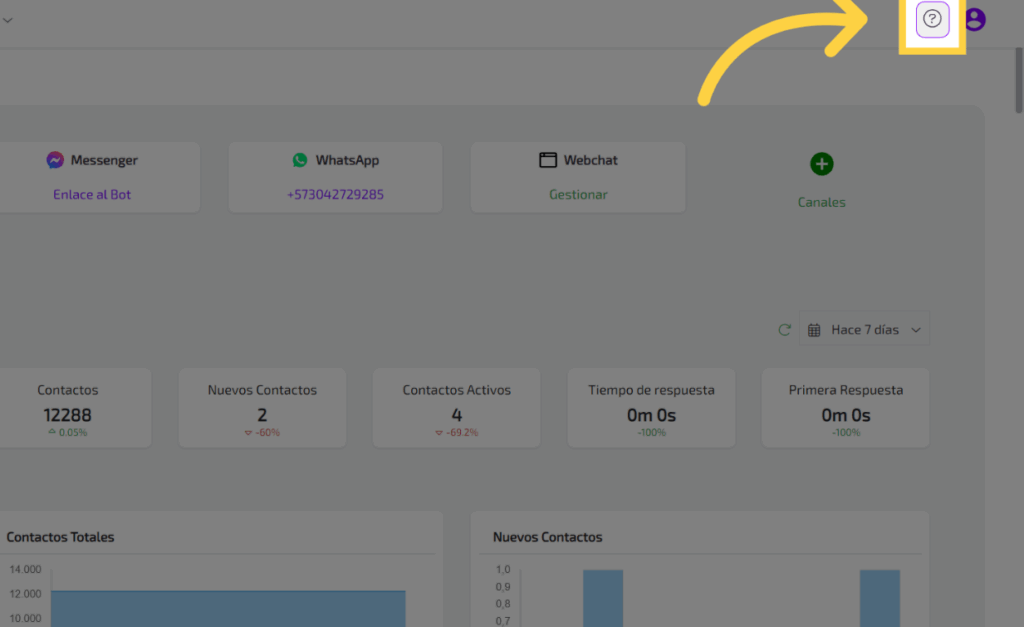1024x627 pixels.
Task: Select the Contactos Activos stat card
Action: [456, 408]
